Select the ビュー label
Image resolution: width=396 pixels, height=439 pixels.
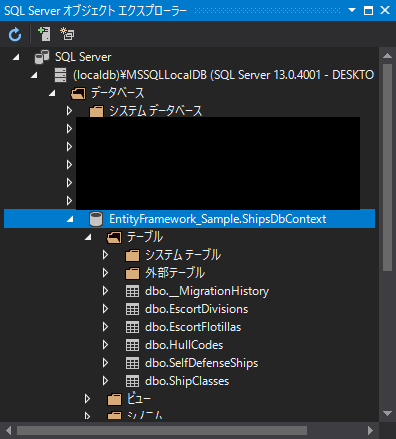pos(139,399)
